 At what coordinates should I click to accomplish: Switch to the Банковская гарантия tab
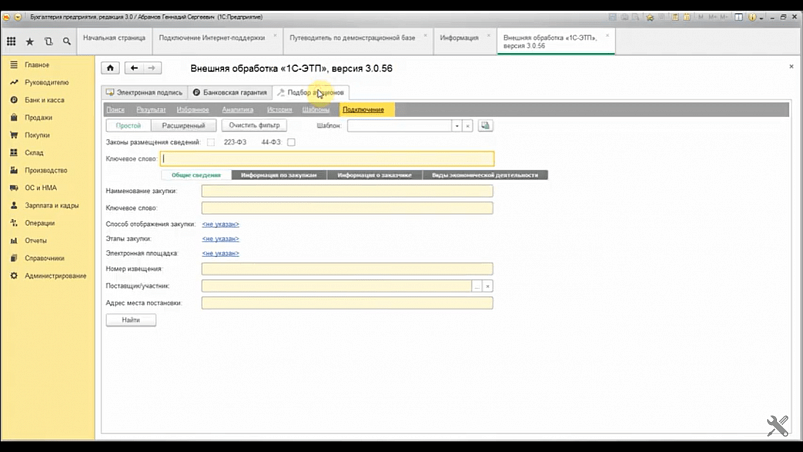point(229,92)
